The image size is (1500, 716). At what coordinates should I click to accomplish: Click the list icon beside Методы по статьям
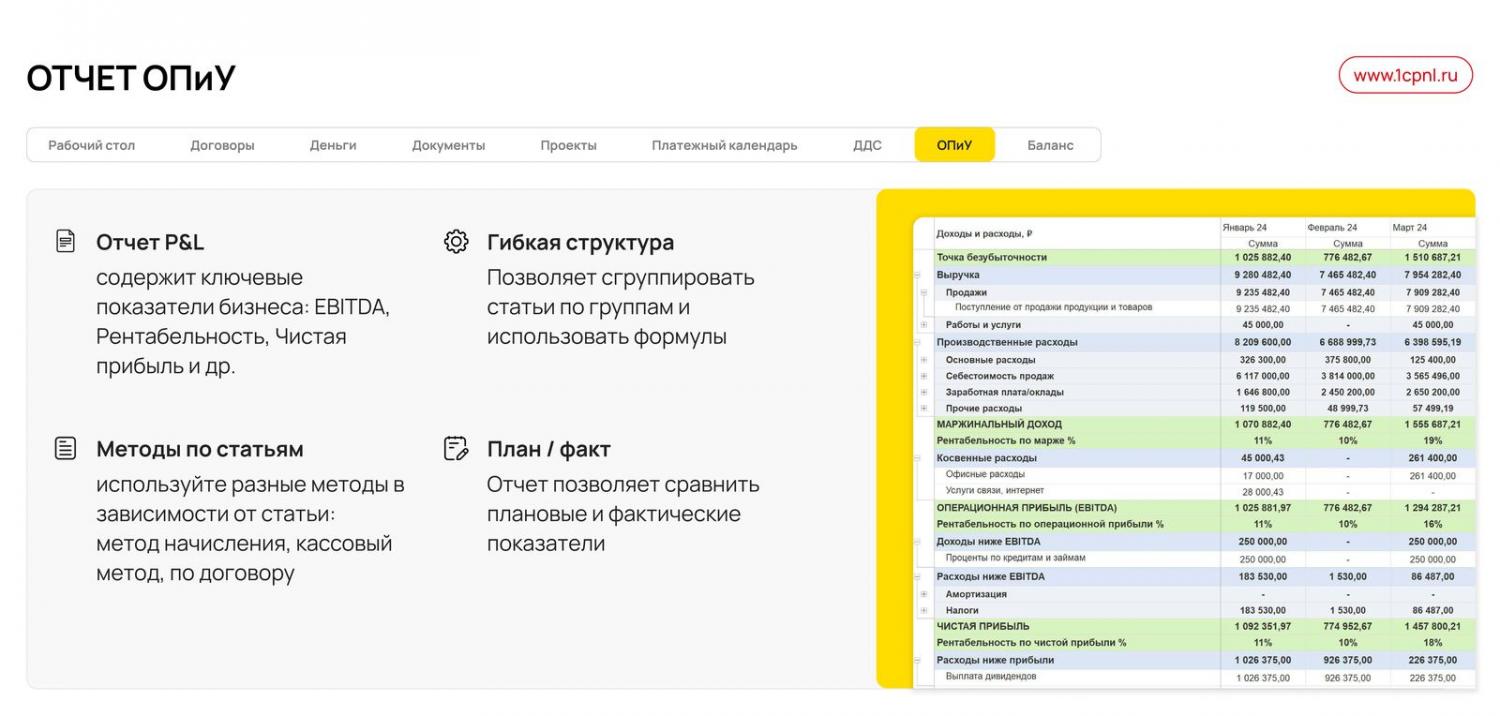(65, 448)
